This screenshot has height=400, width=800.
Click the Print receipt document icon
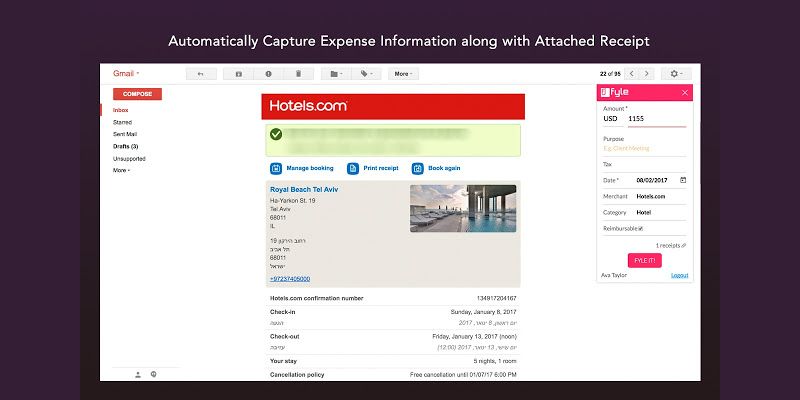[353, 168]
